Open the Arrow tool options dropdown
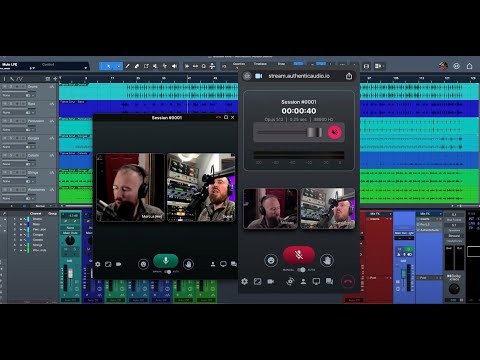480x360 pixels. tap(118, 66)
